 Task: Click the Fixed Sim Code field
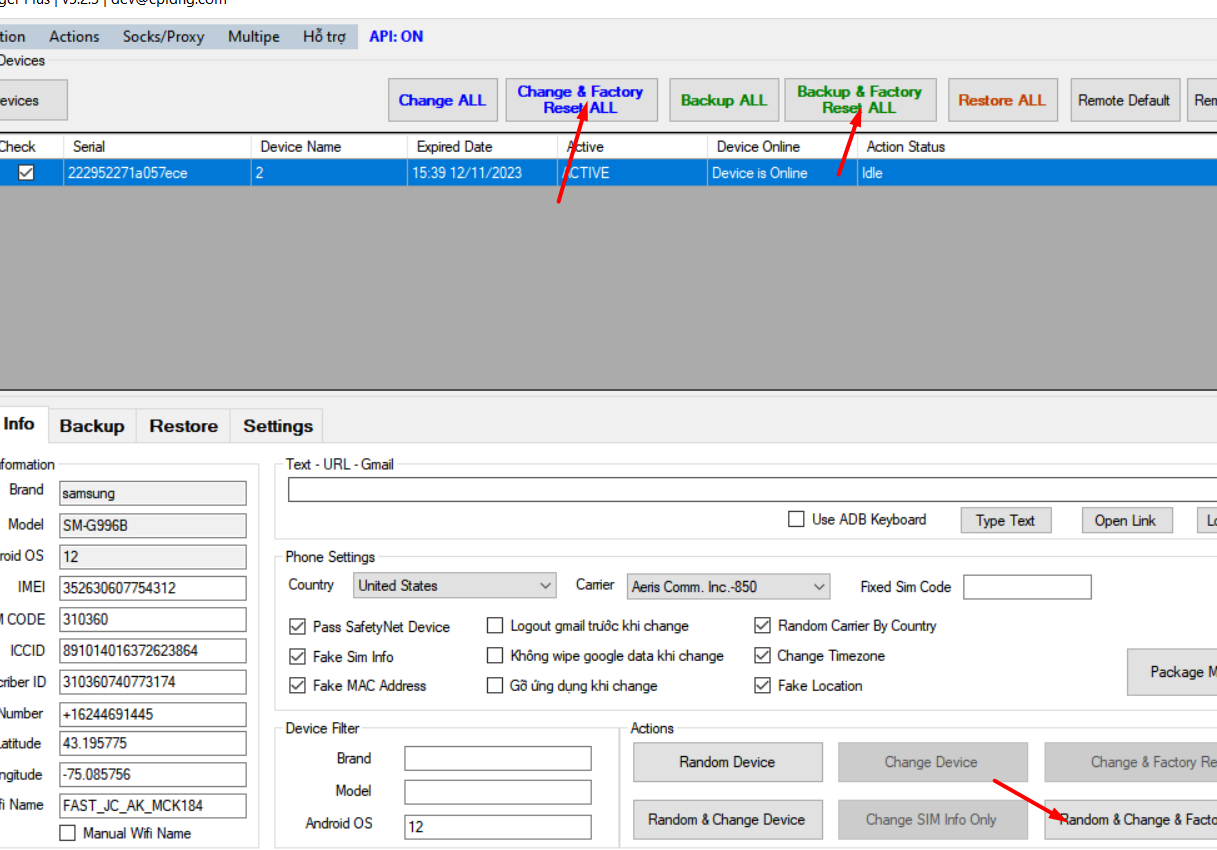[x=1027, y=587]
